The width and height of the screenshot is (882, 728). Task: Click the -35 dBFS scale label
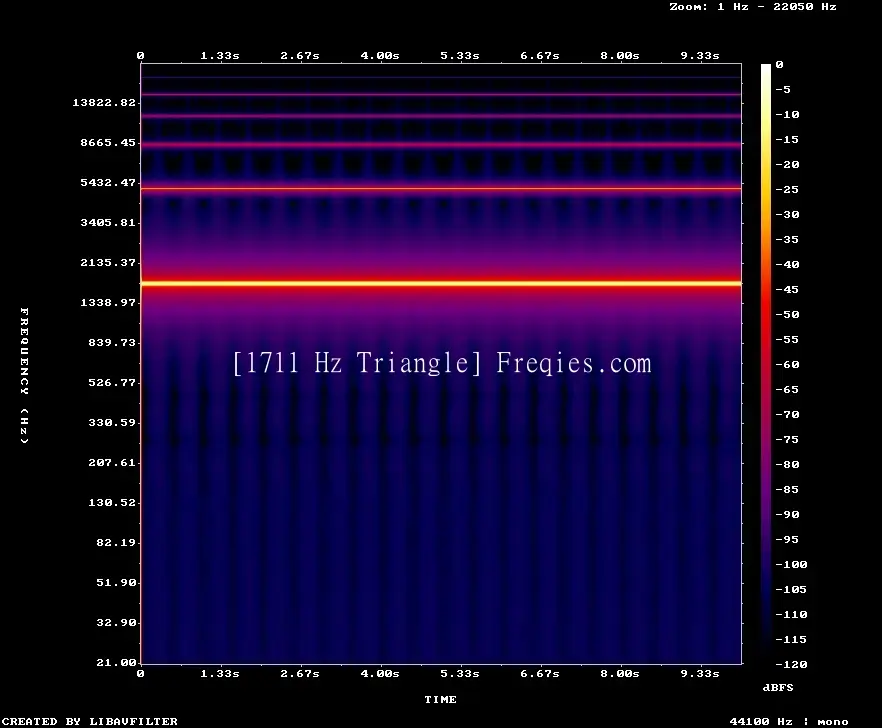[787, 239]
